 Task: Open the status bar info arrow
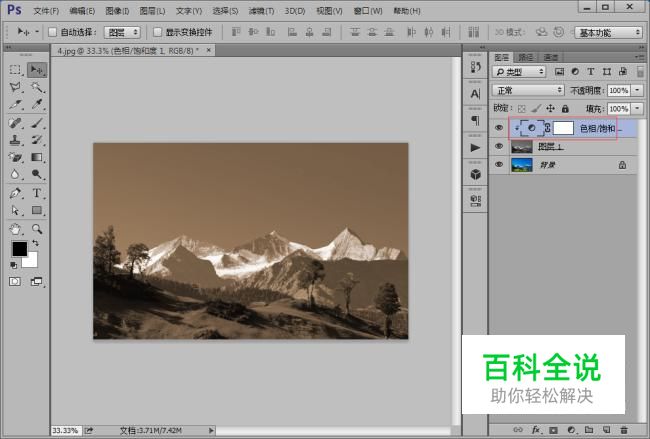(x=211, y=431)
